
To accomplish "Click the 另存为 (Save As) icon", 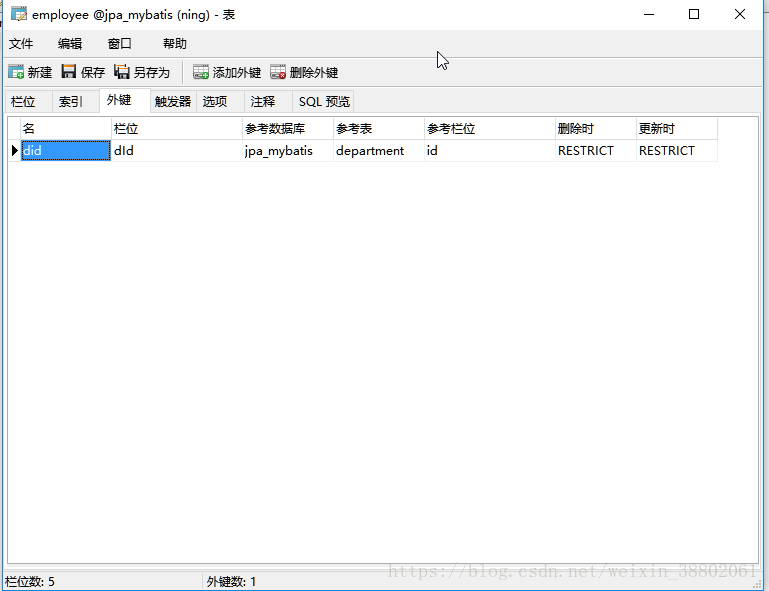I will point(122,72).
